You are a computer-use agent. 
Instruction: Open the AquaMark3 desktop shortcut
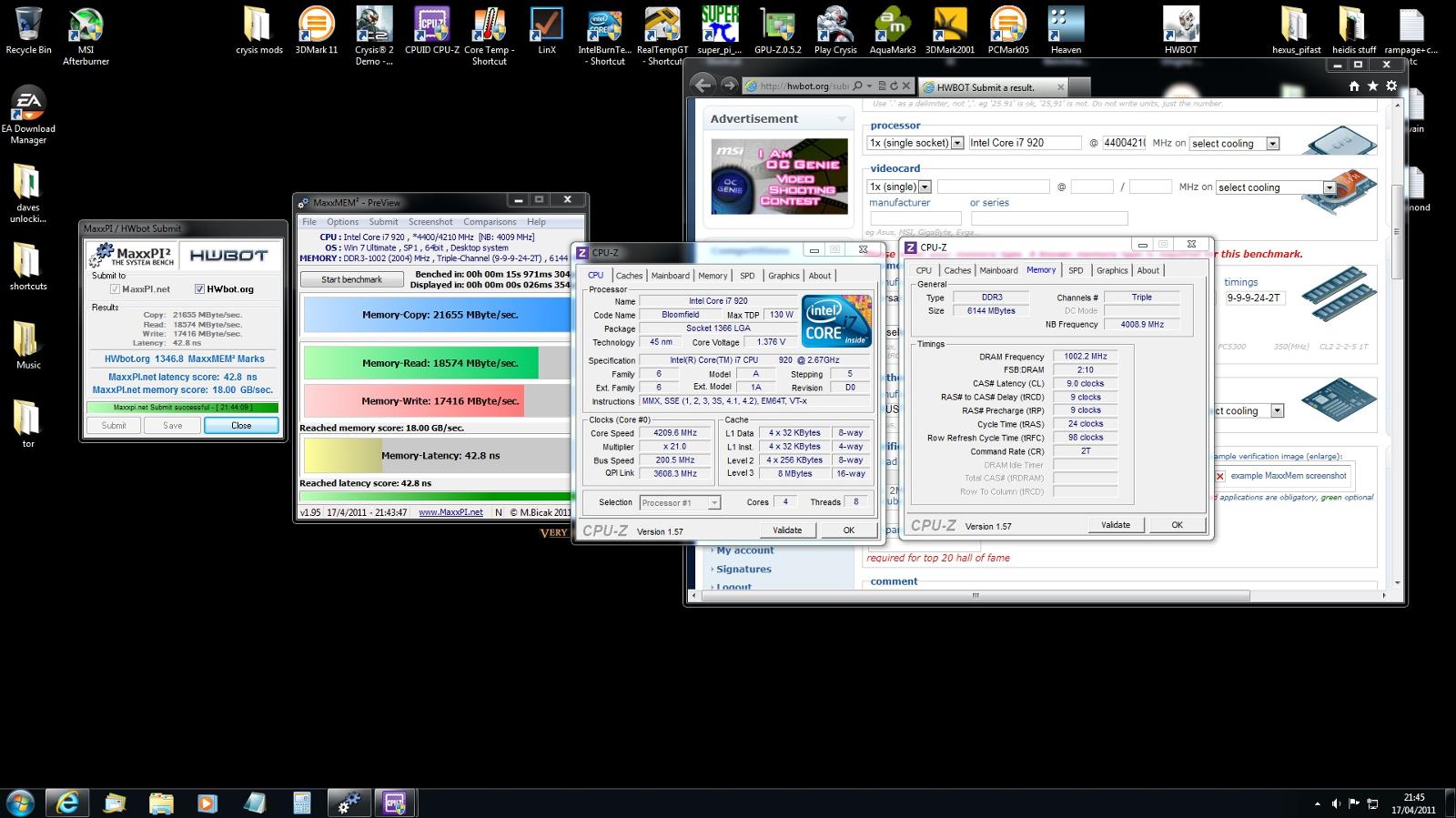(893, 30)
